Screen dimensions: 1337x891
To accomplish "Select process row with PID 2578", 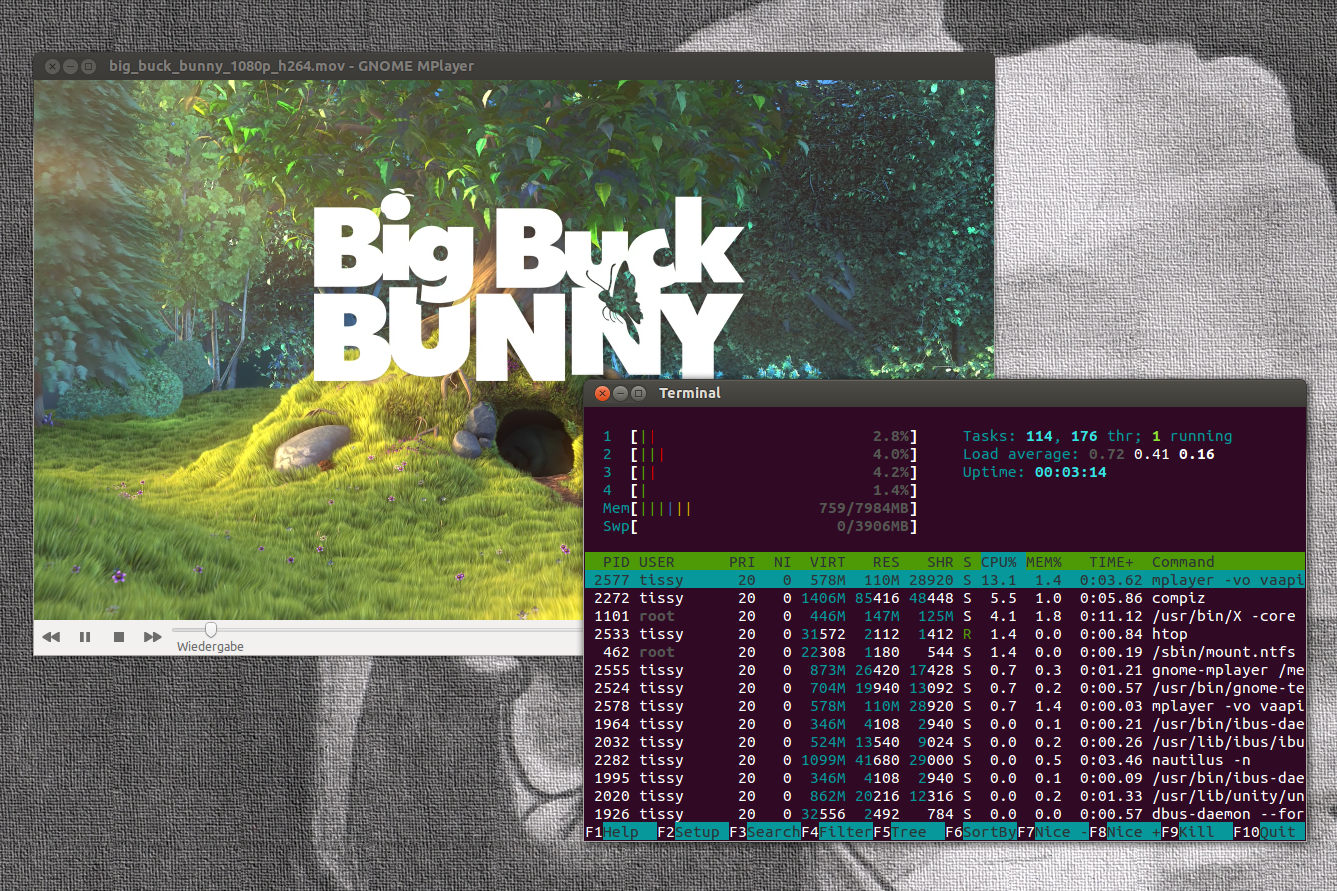I will (x=945, y=706).
